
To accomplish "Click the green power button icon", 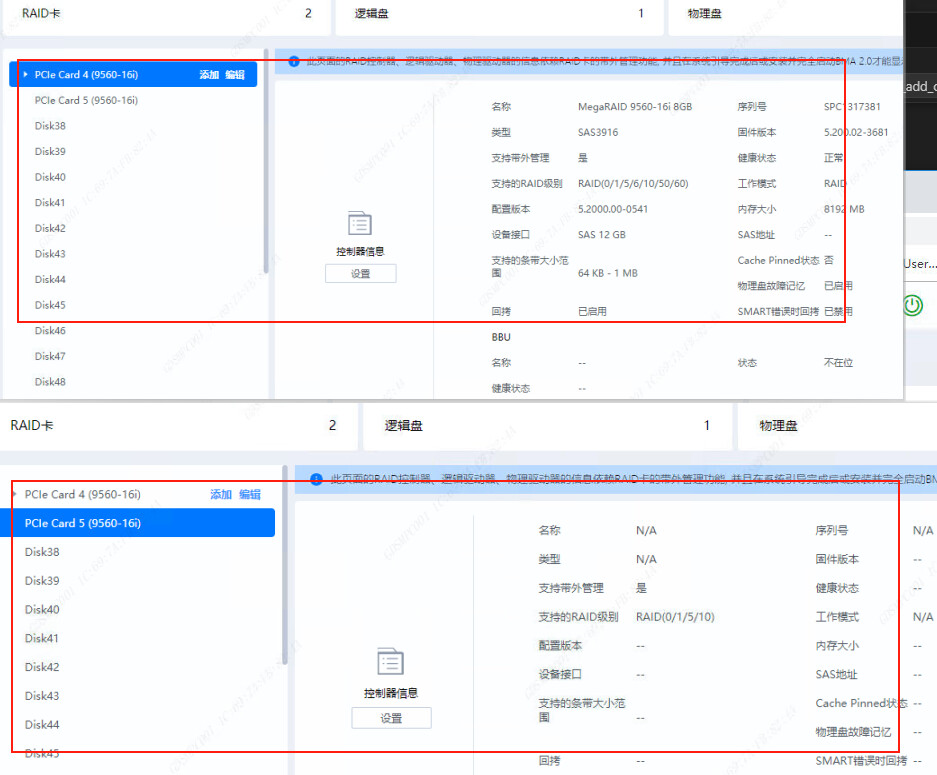I will click(x=911, y=306).
